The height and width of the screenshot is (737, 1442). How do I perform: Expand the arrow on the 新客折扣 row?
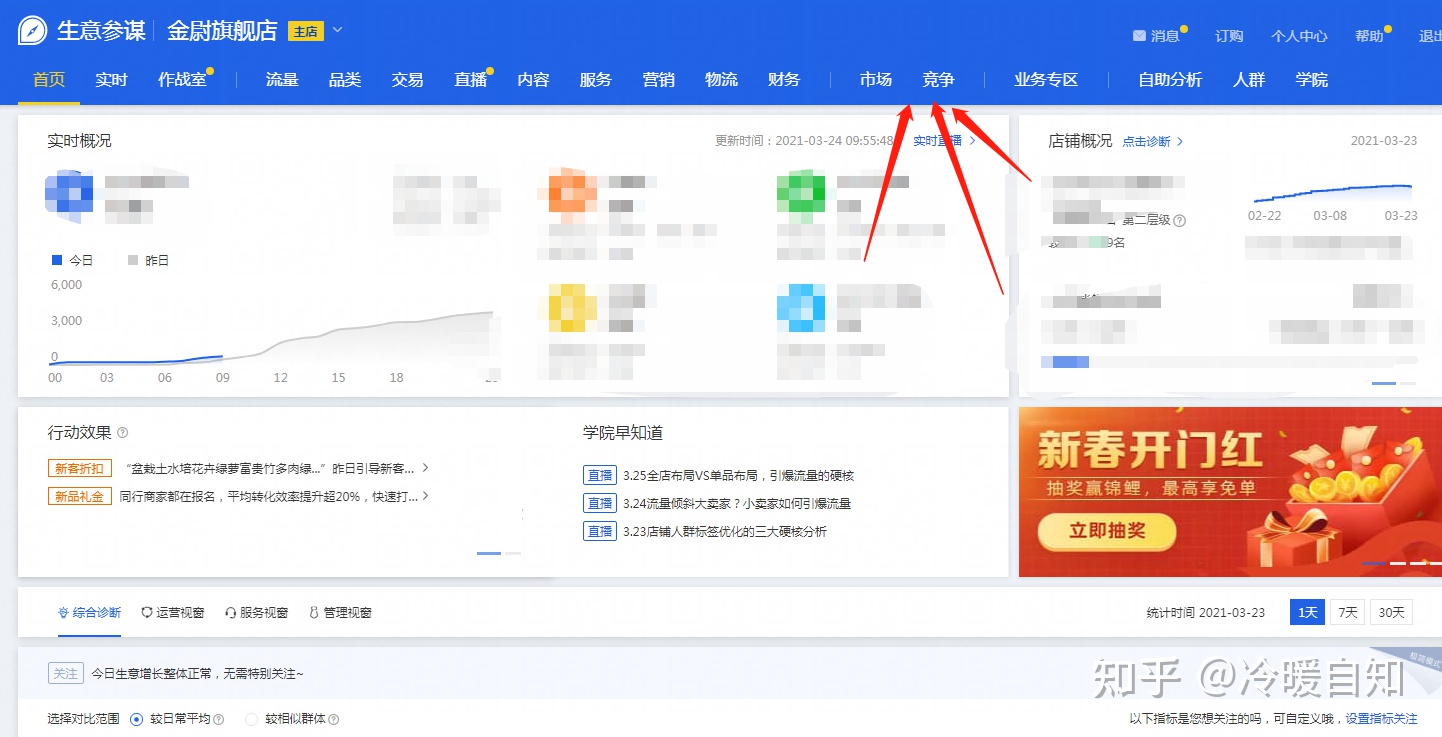coord(426,467)
